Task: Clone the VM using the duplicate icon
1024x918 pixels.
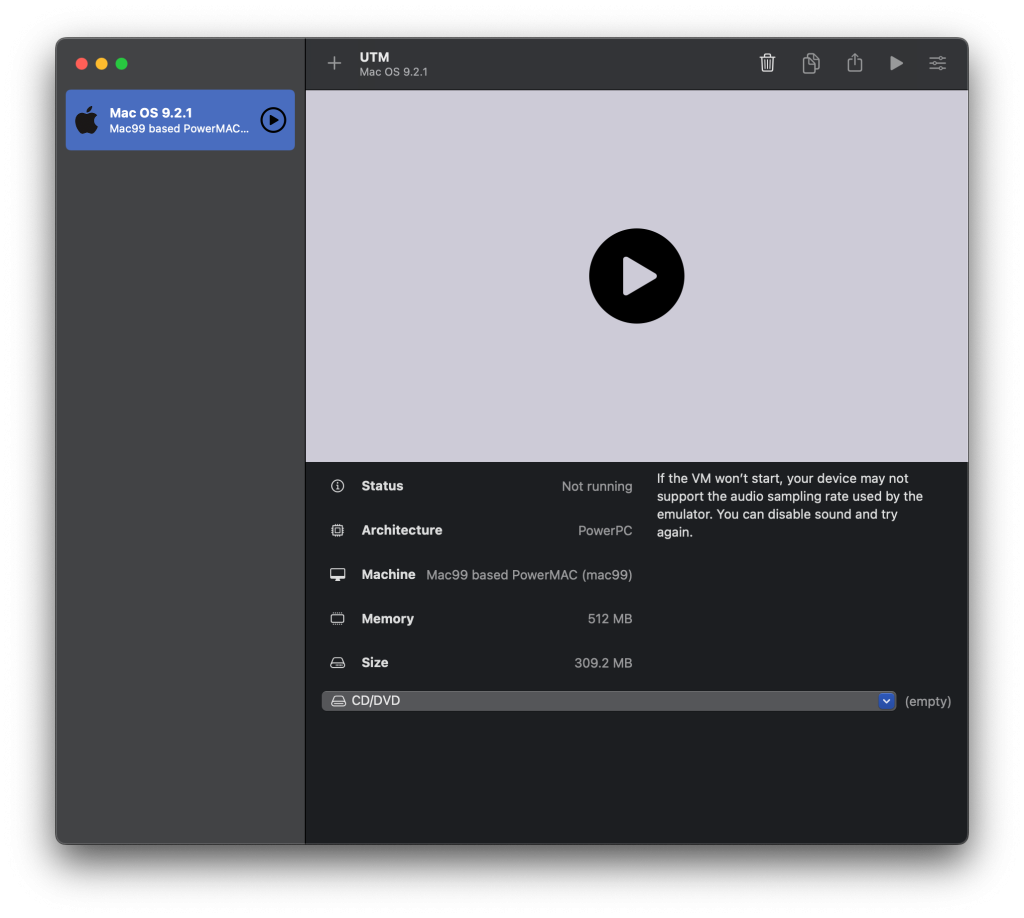Action: coord(811,63)
